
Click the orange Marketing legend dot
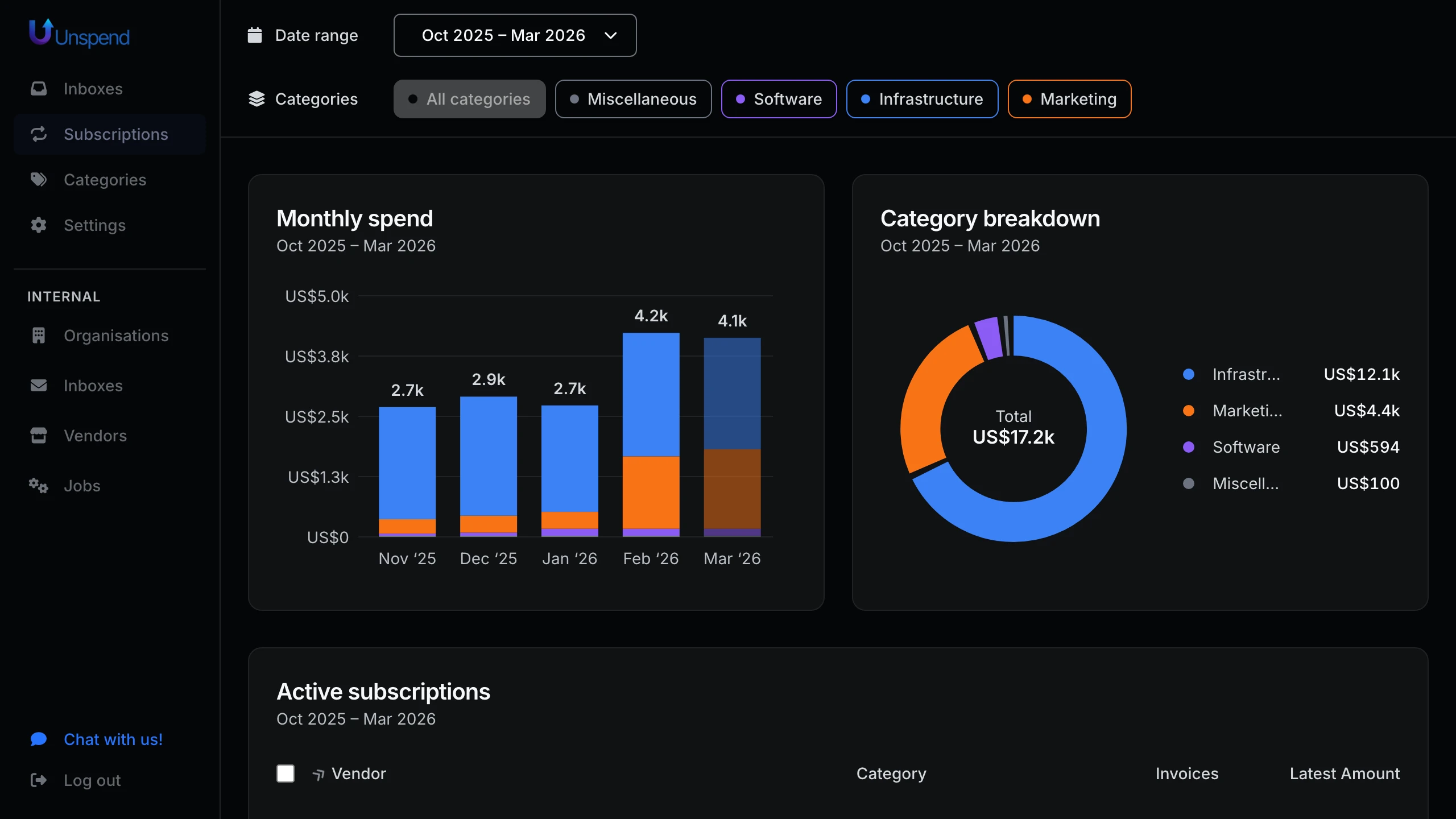pos(1189,411)
